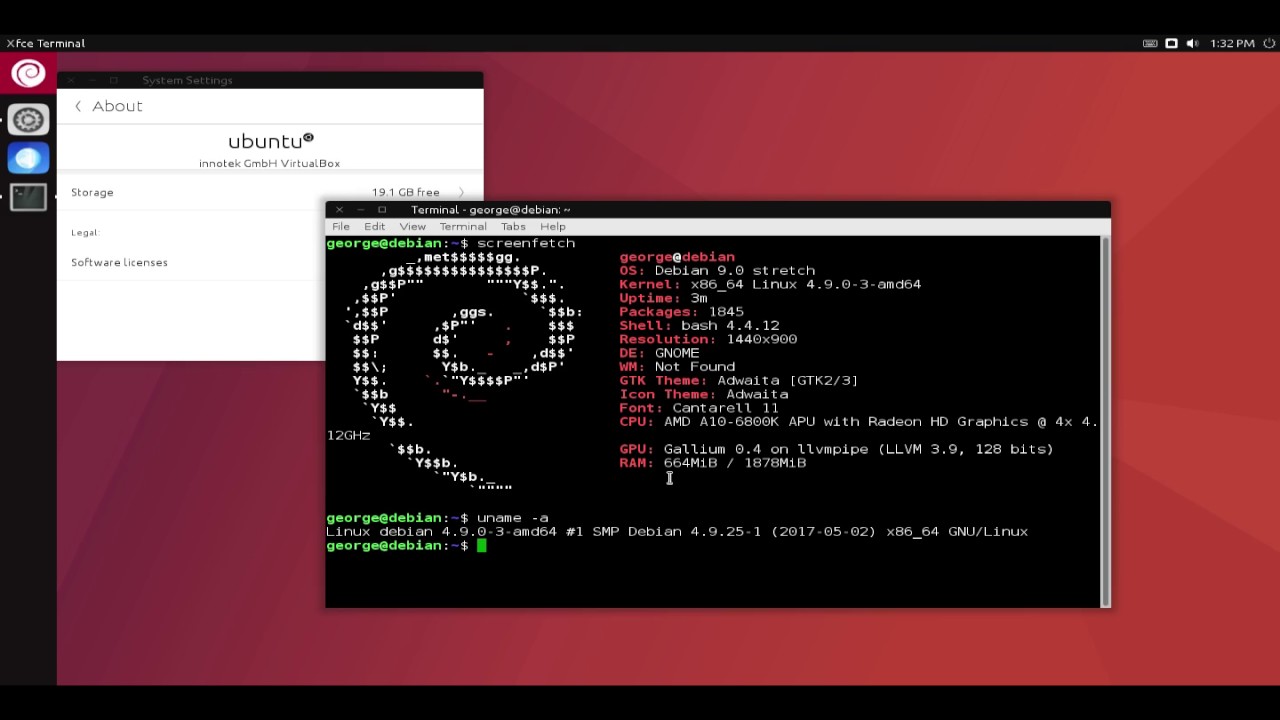Launch the blue web browser dock icon
Viewport: 1280px width, 720px height.
28,158
